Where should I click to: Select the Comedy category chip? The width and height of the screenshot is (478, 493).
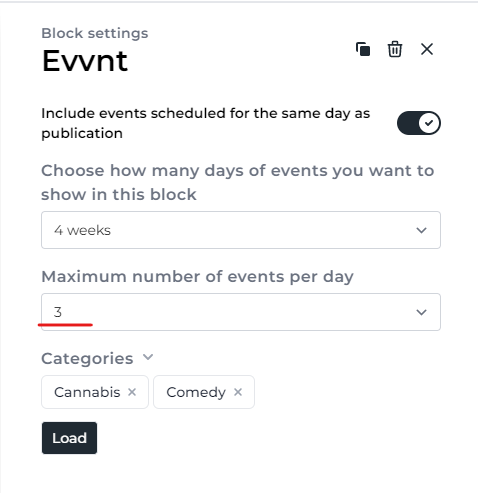[204, 392]
